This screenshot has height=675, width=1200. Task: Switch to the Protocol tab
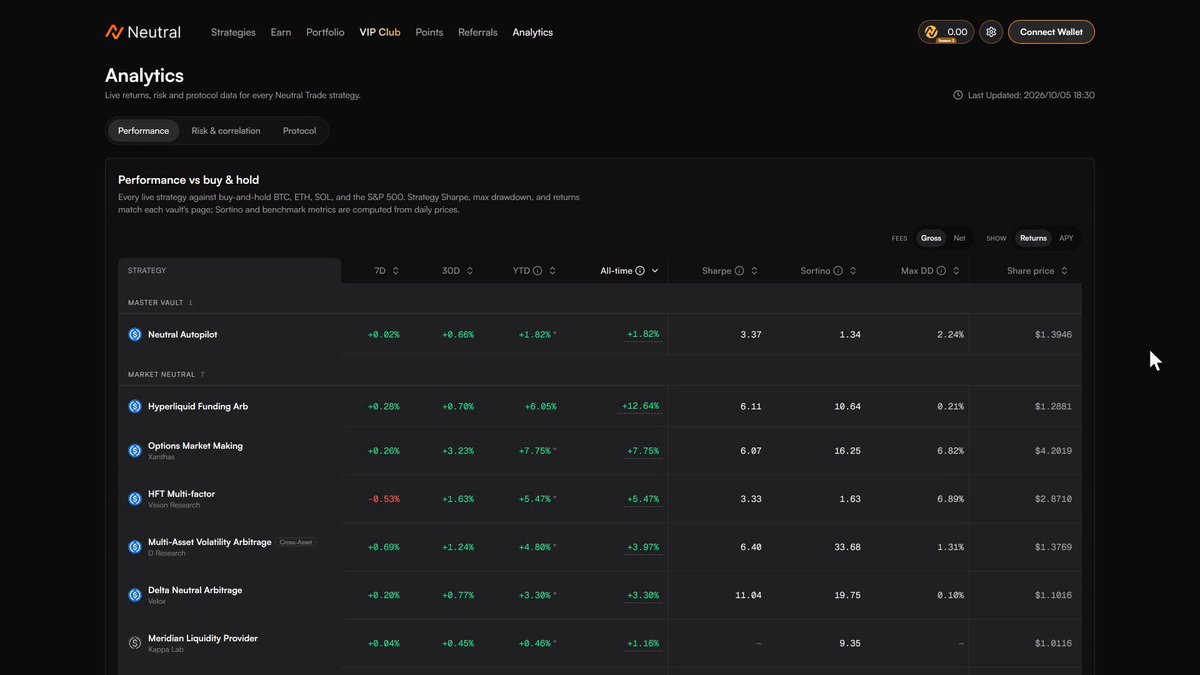(299, 131)
